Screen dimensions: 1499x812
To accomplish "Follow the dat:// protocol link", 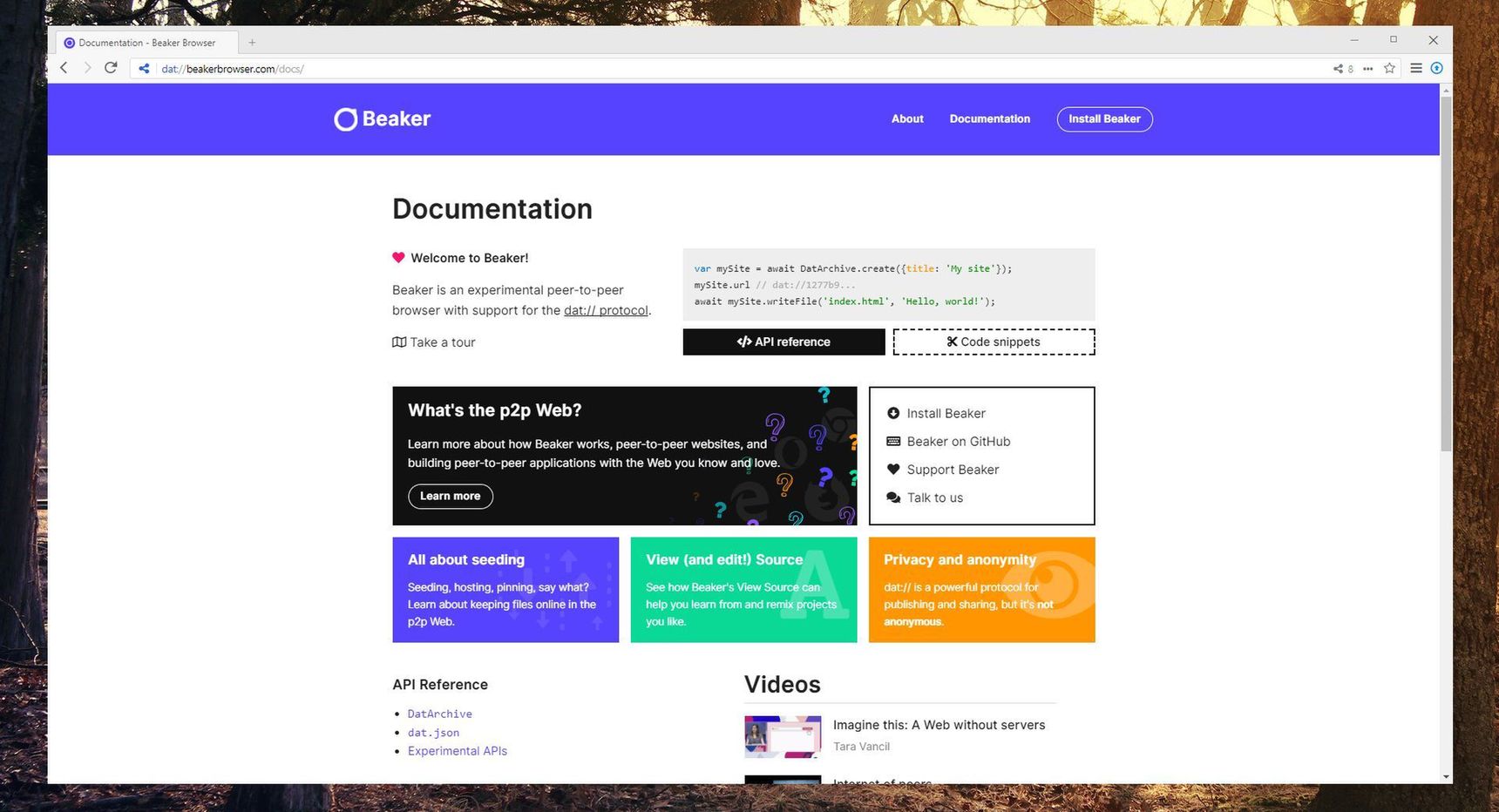I will pos(606,310).
